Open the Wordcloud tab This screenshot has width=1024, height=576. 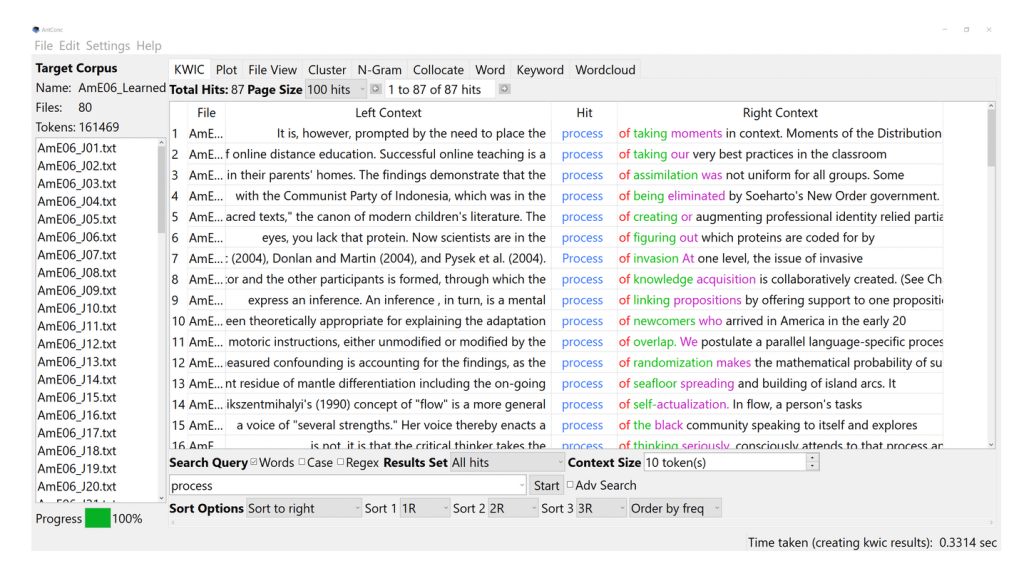605,70
